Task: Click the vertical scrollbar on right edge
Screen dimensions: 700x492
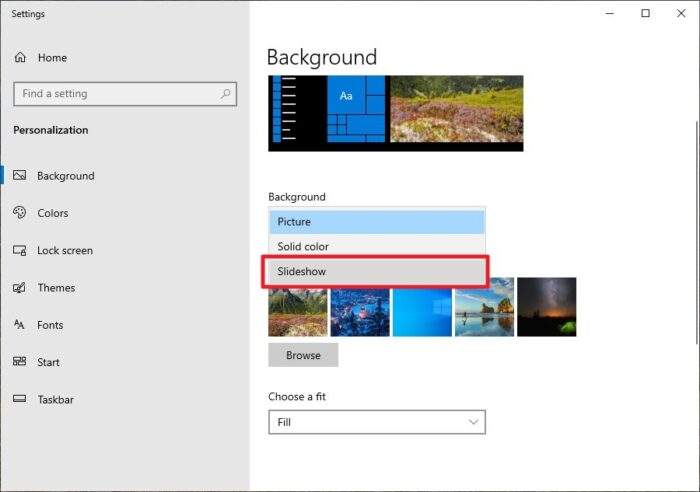Action: pos(696,232)
